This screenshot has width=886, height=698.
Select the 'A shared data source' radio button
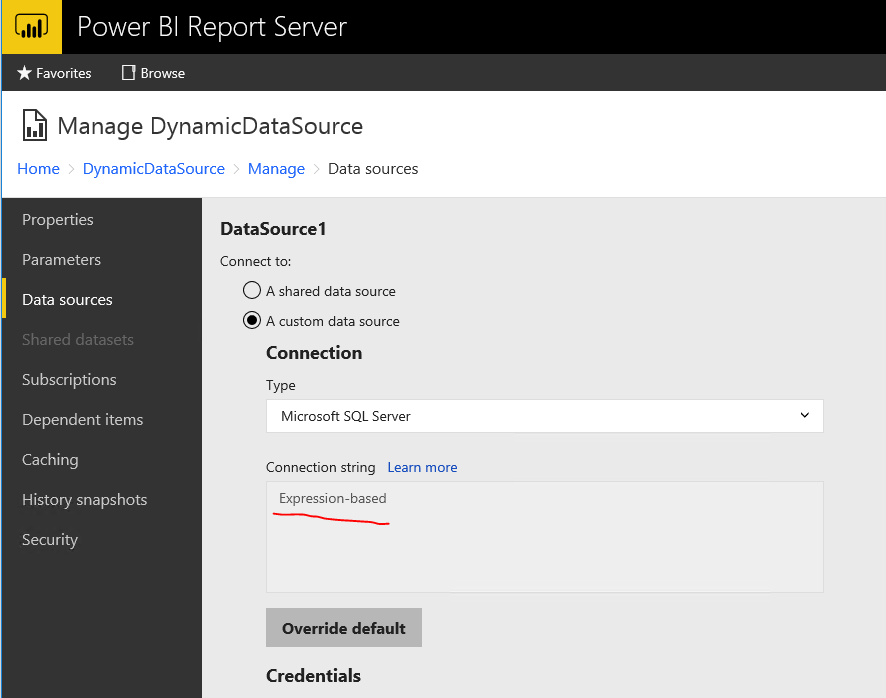tap(251, 291)
